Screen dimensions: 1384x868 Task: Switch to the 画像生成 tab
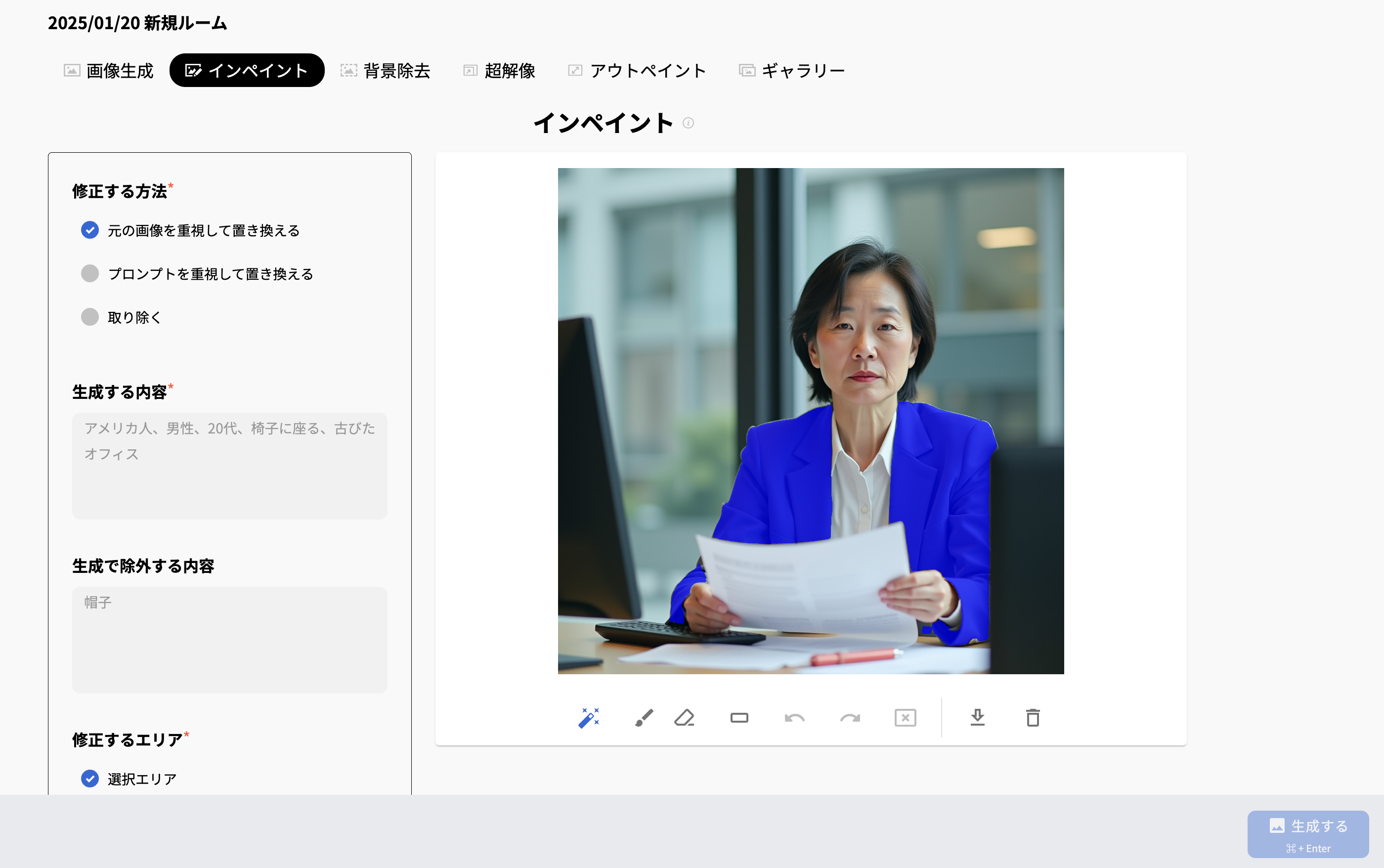108,71
